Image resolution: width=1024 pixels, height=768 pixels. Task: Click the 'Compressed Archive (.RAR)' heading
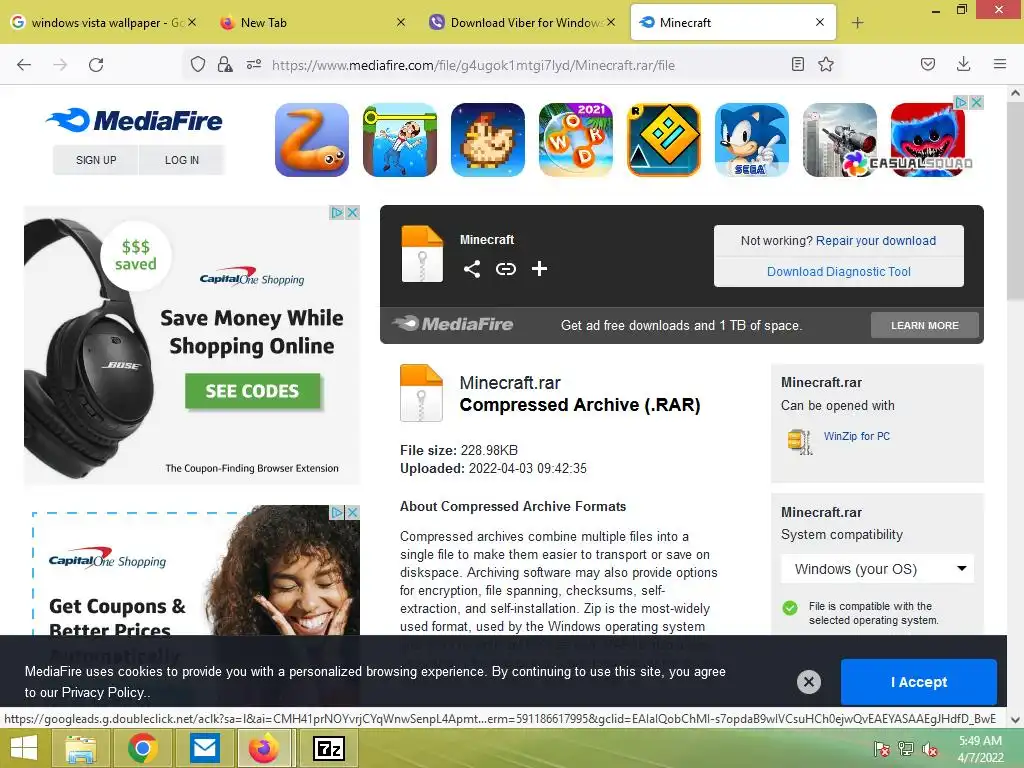point(580,405)
